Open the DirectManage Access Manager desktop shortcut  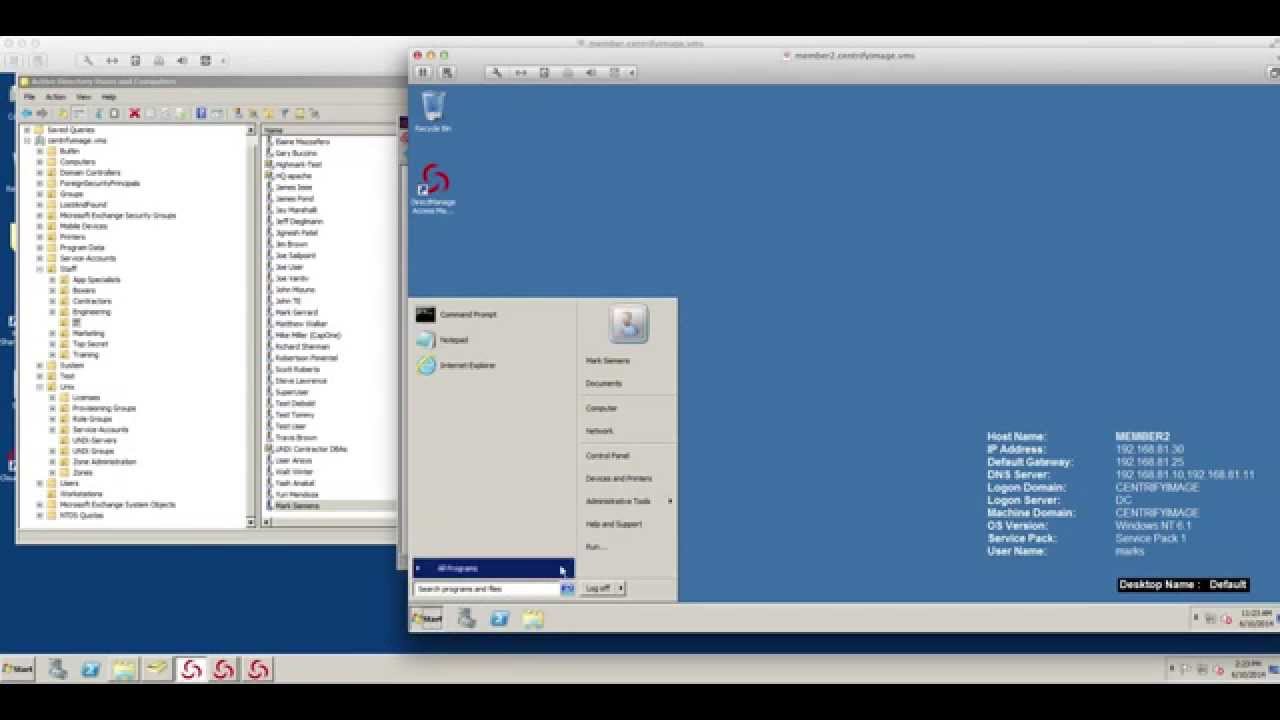[433, 188]
